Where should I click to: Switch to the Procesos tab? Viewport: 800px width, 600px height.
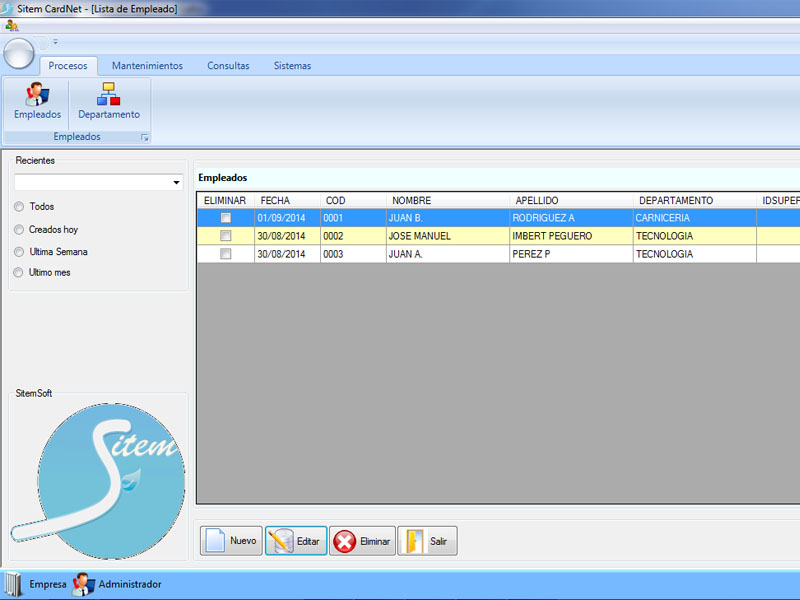tap(68, 66)
